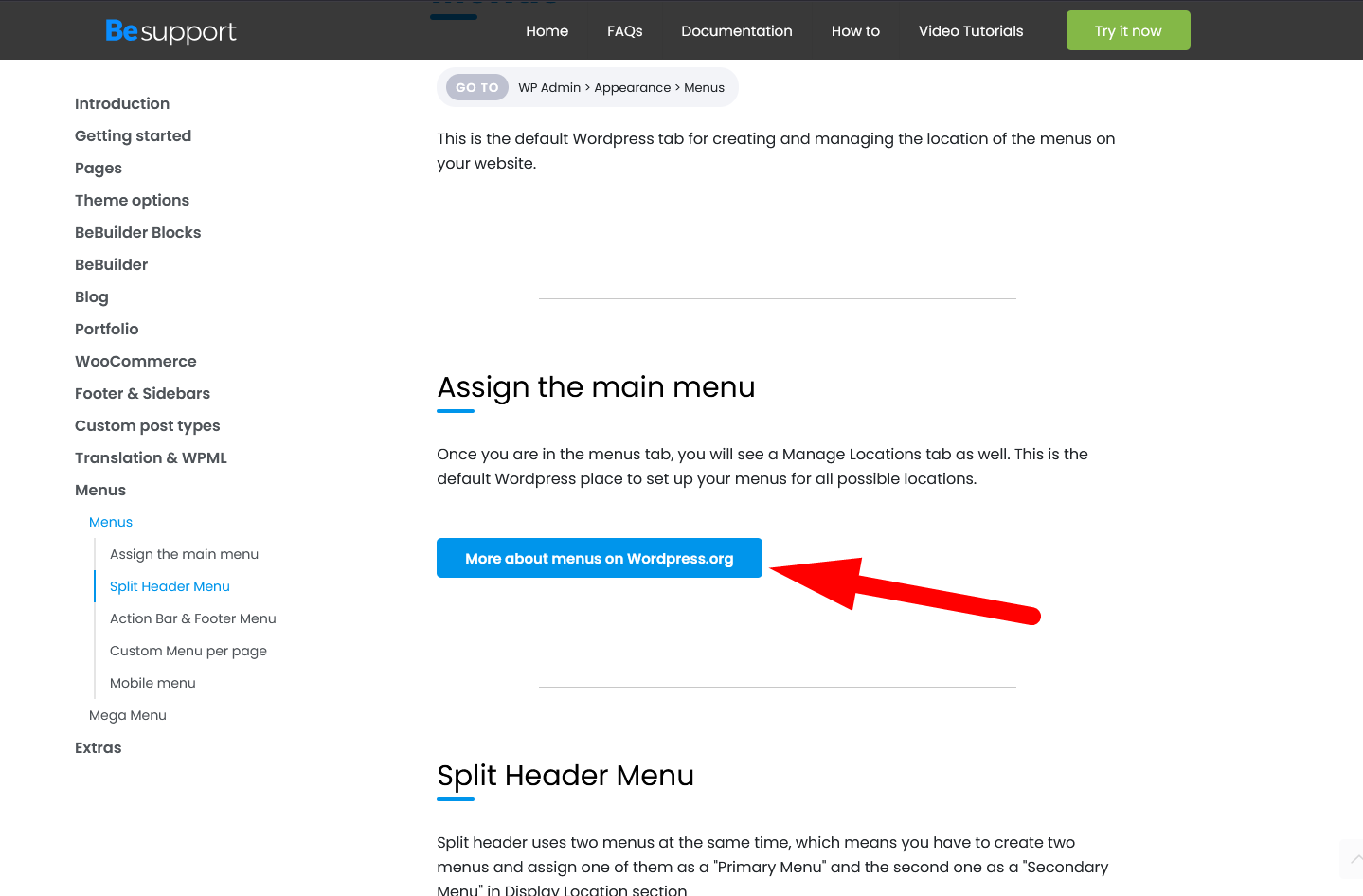Click More about menus on Wordpress.org button
Image resolution: width=1363 pixels, height=896 pixels.
600,558
